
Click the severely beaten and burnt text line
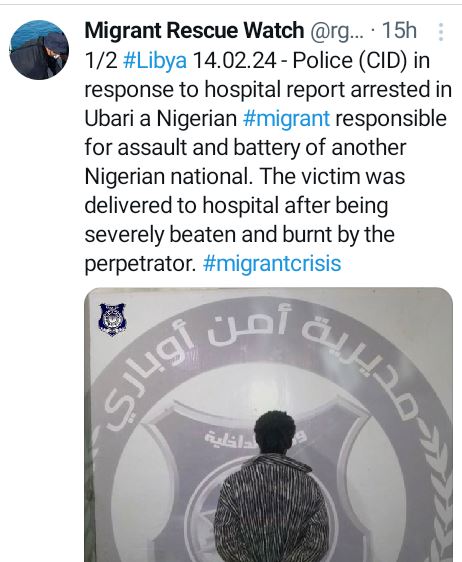tap(239, 235)
